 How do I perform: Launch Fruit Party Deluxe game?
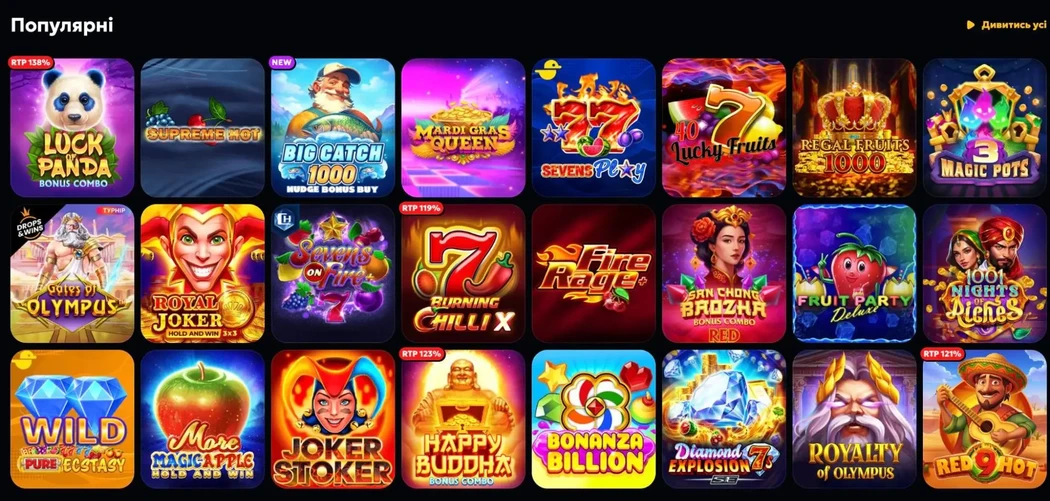tap(854, 273)
